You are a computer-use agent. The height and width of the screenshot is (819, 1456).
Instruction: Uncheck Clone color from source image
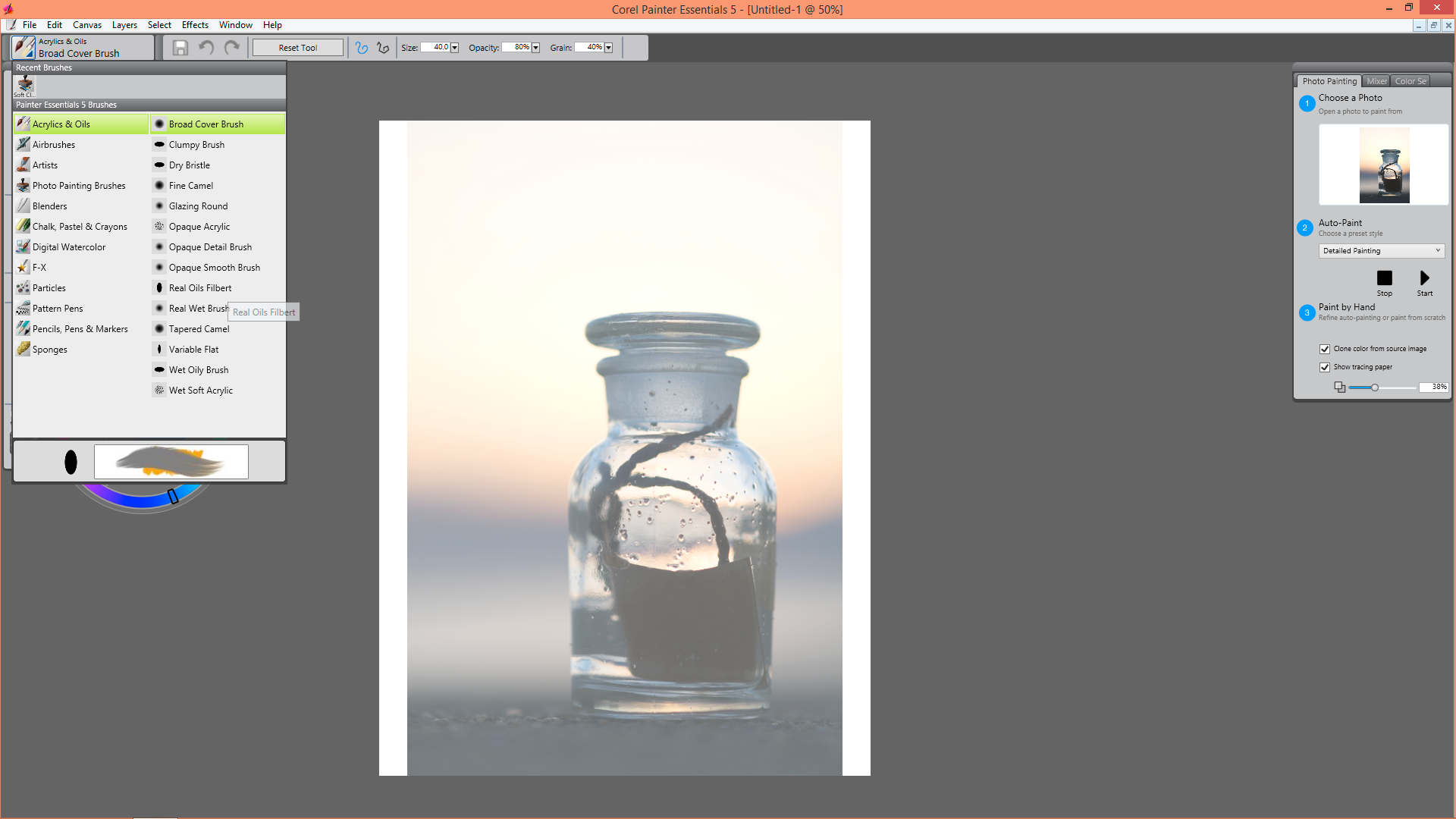pyautogui.click(x=1325, y=349)
